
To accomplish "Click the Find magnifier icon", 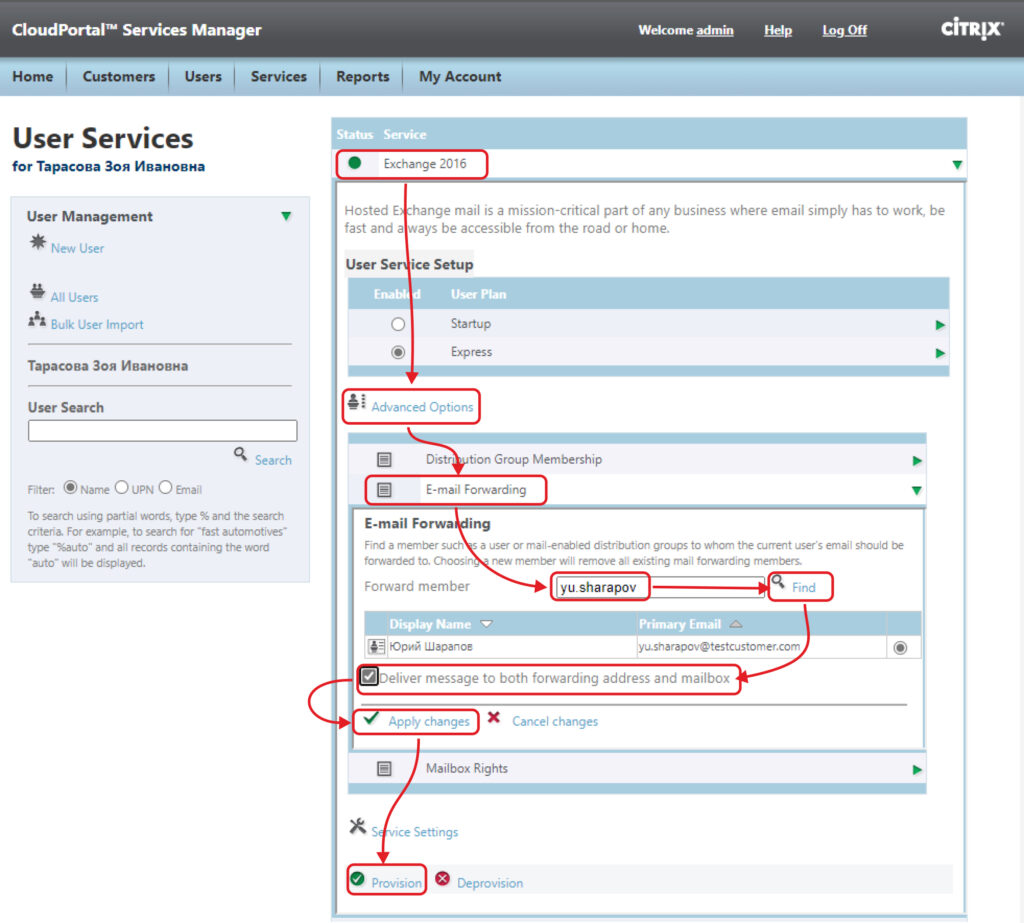I will tap(778, 581).
